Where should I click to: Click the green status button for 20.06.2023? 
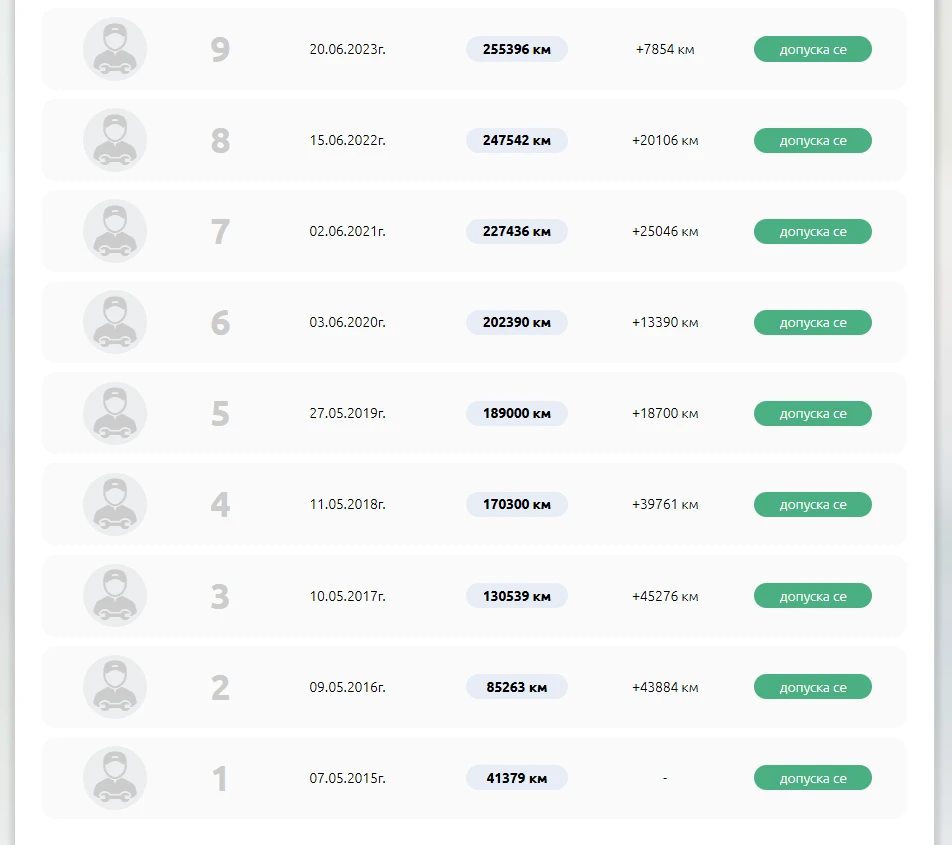pos(812,49)
